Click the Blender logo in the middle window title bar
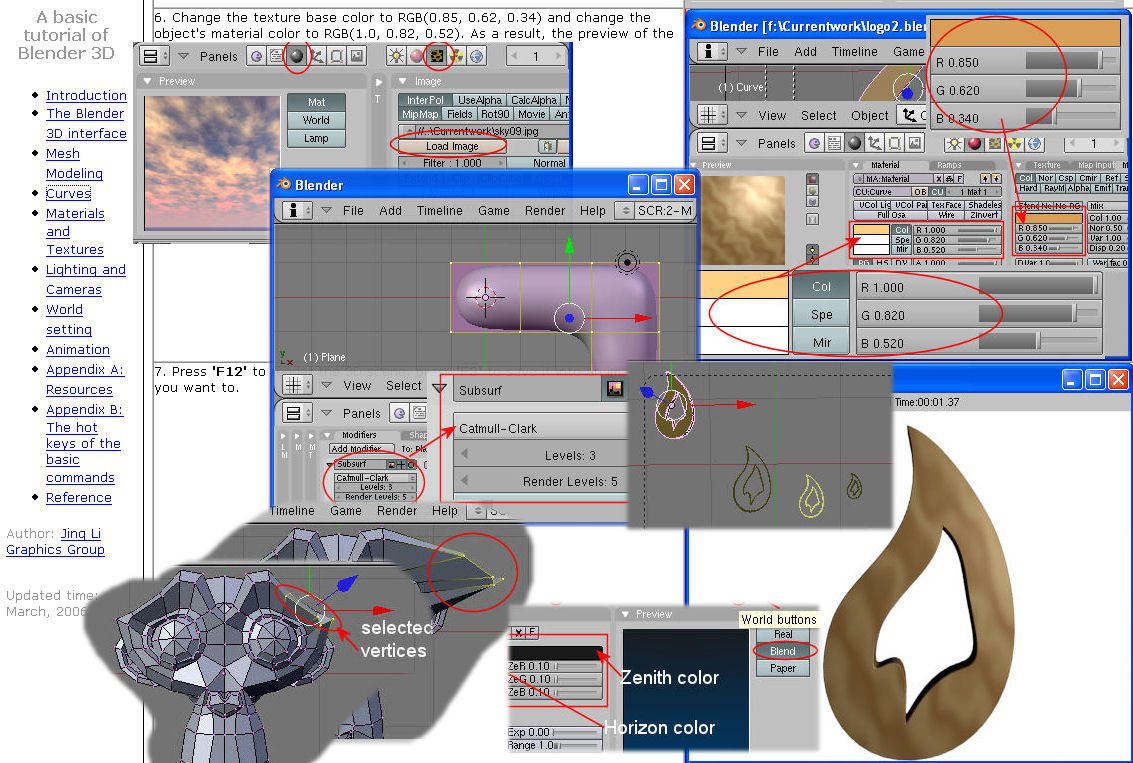 283,185
